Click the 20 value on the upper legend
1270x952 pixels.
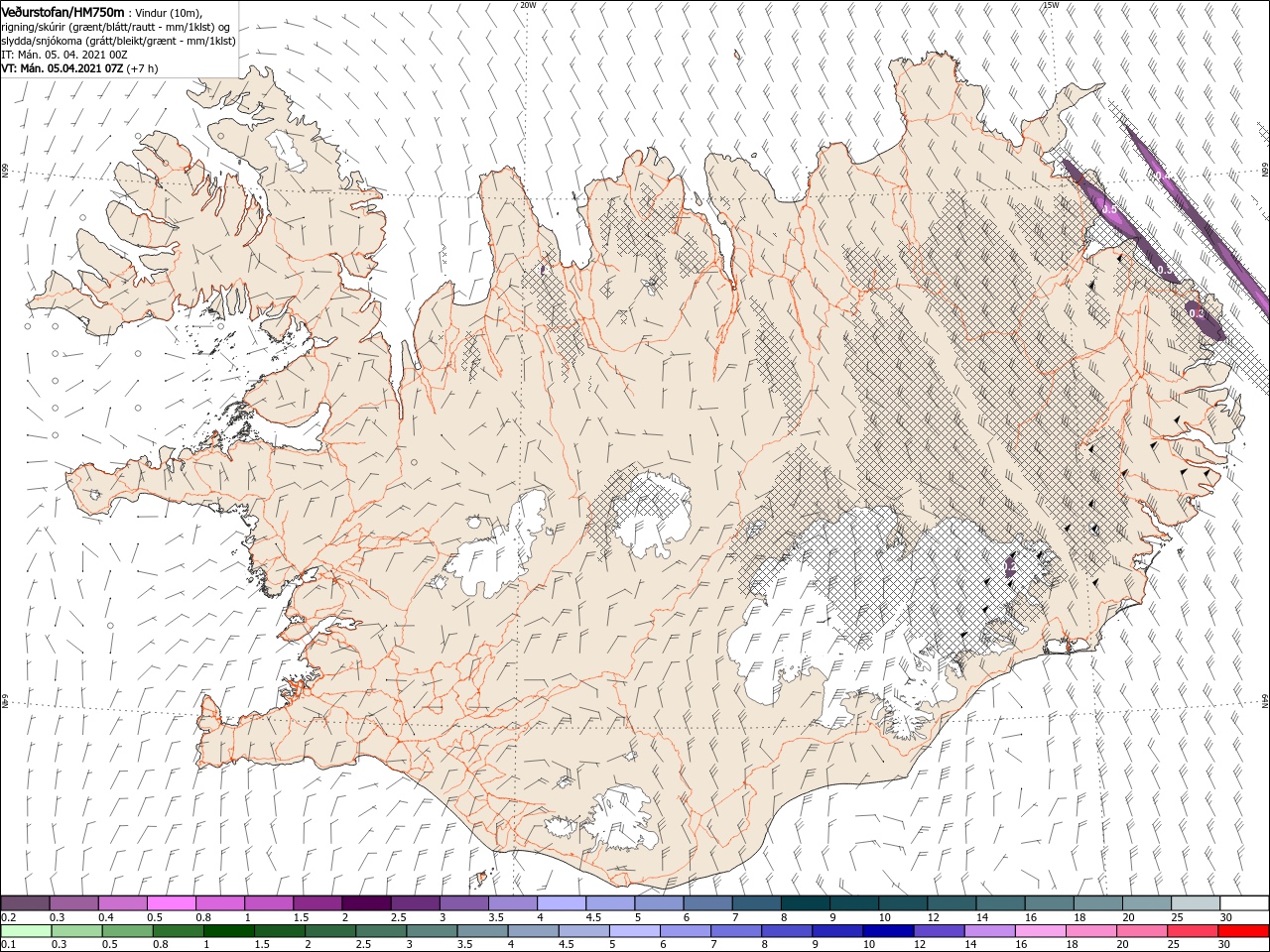pos(1128,917)
